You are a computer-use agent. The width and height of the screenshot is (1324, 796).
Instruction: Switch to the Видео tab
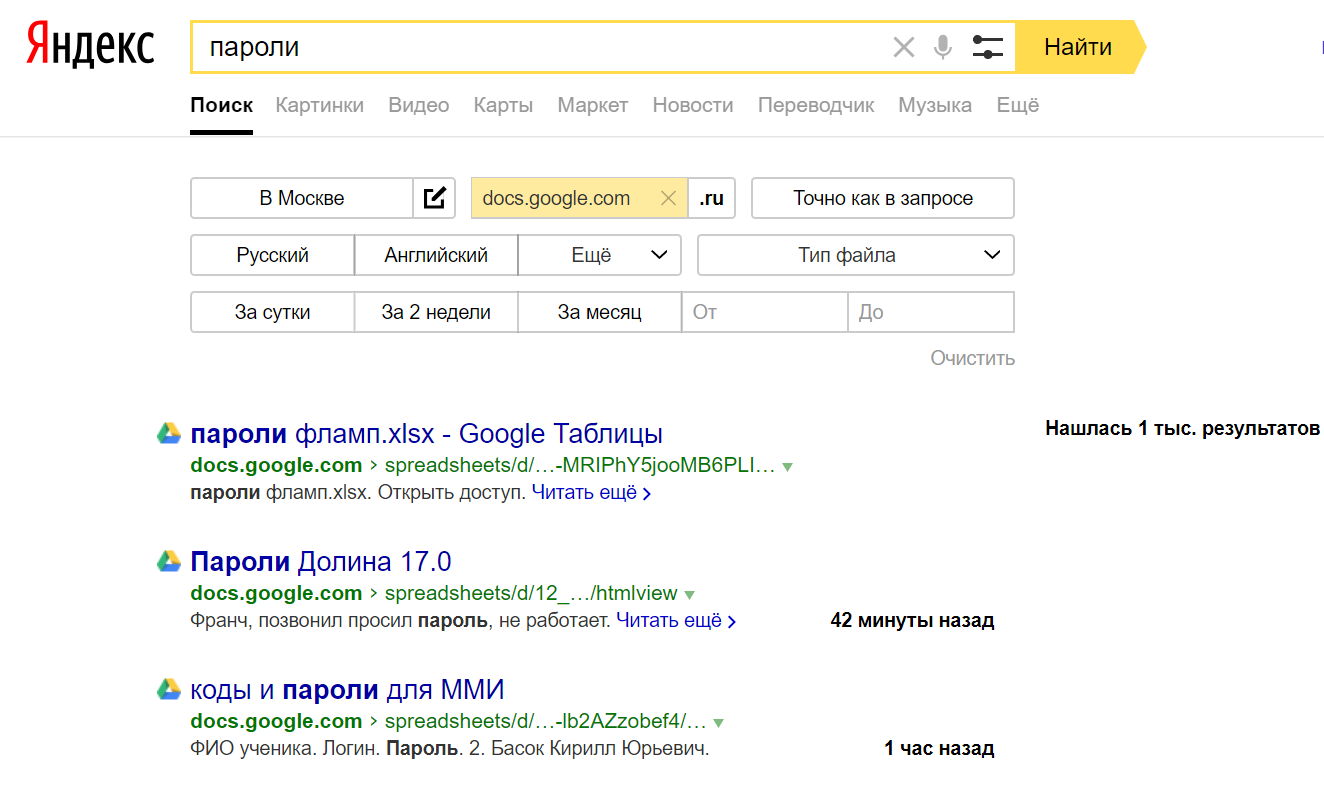419,105
